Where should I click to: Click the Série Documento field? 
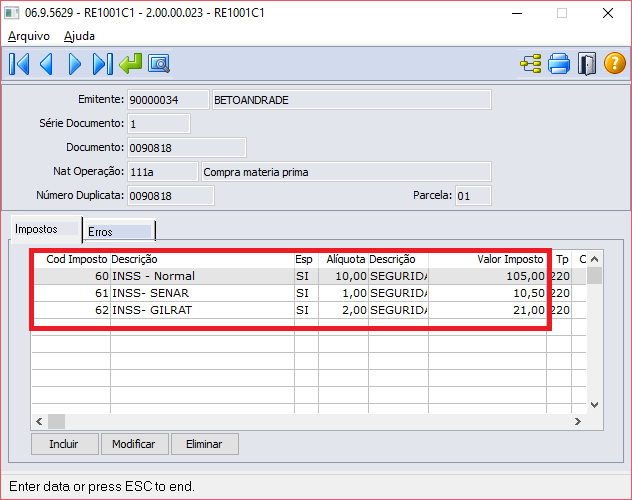[158, 124]
